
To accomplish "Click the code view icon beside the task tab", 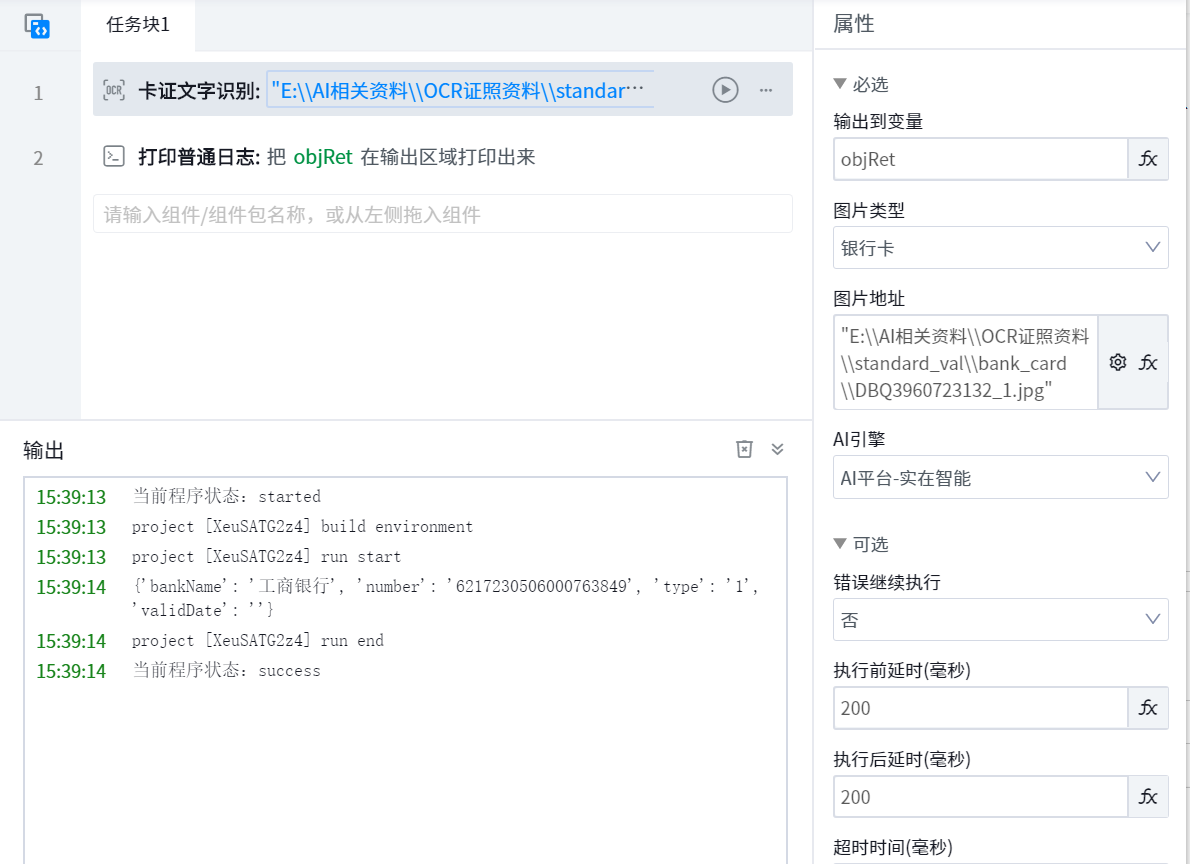I will point(38,26).
